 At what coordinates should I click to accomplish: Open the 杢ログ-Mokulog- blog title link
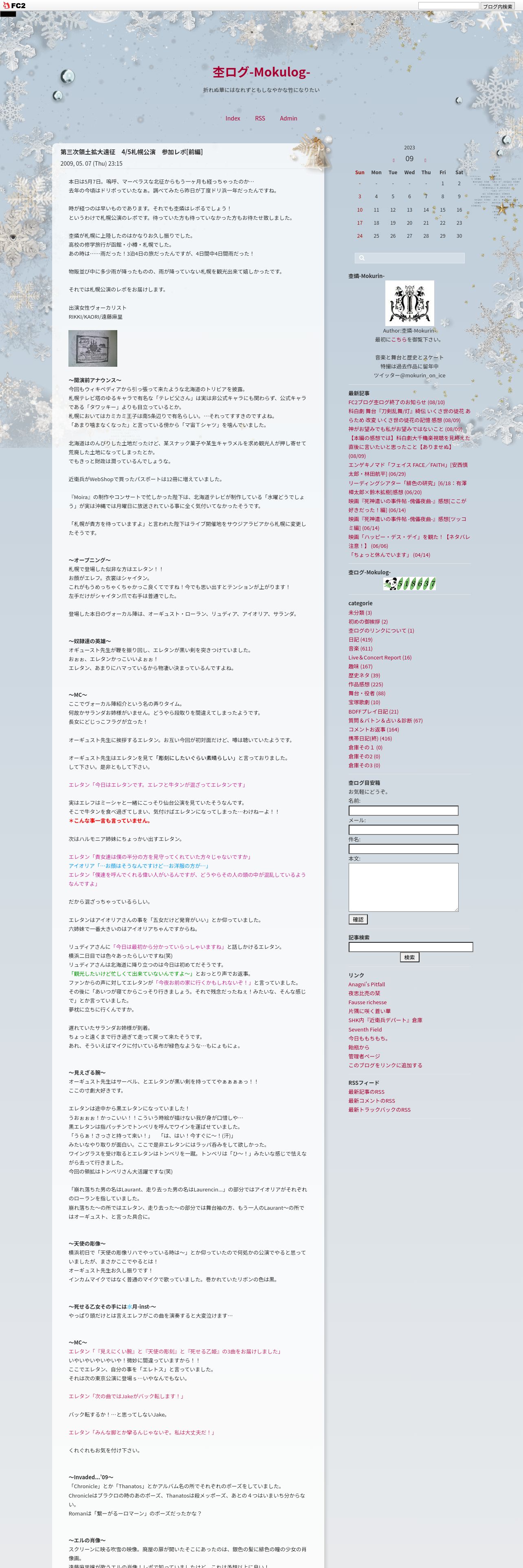point(261,72)
